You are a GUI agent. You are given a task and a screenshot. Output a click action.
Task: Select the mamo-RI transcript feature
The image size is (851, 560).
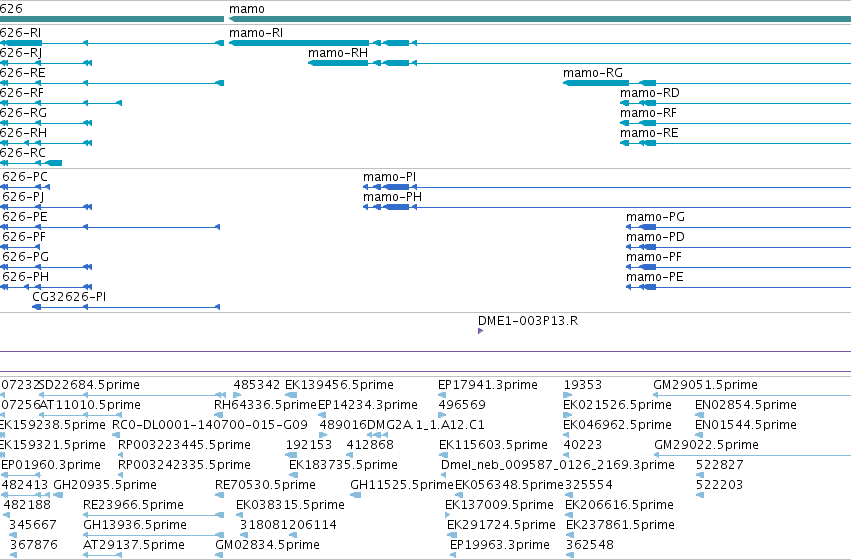point(540,43)
